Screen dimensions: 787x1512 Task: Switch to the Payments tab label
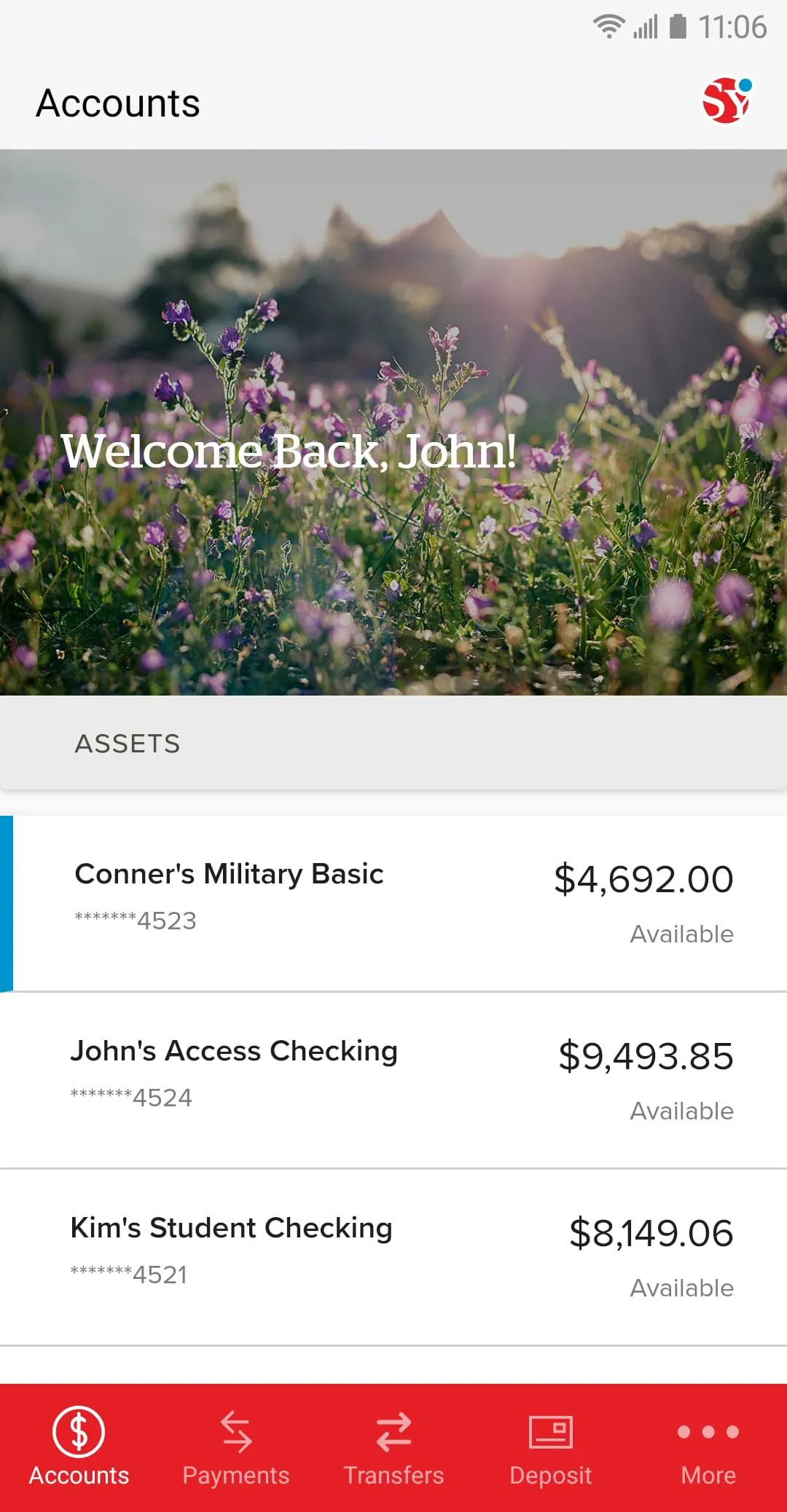click(236, 1476)
